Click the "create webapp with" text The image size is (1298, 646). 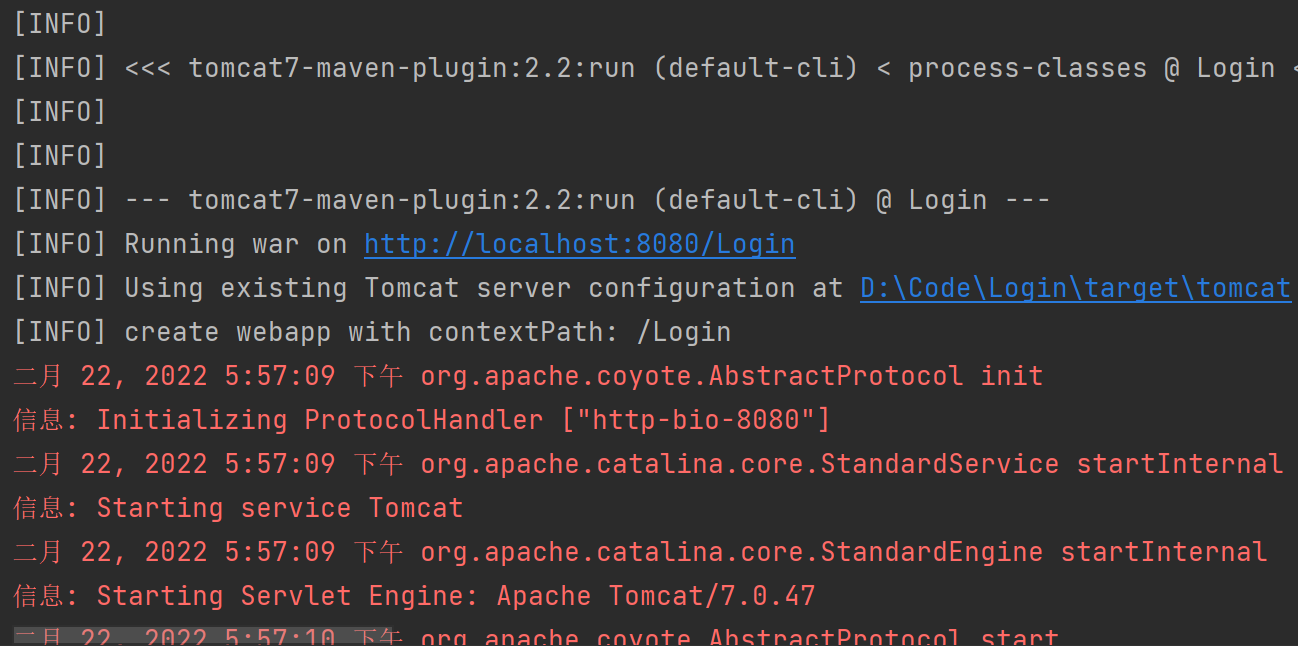point(267,332)
